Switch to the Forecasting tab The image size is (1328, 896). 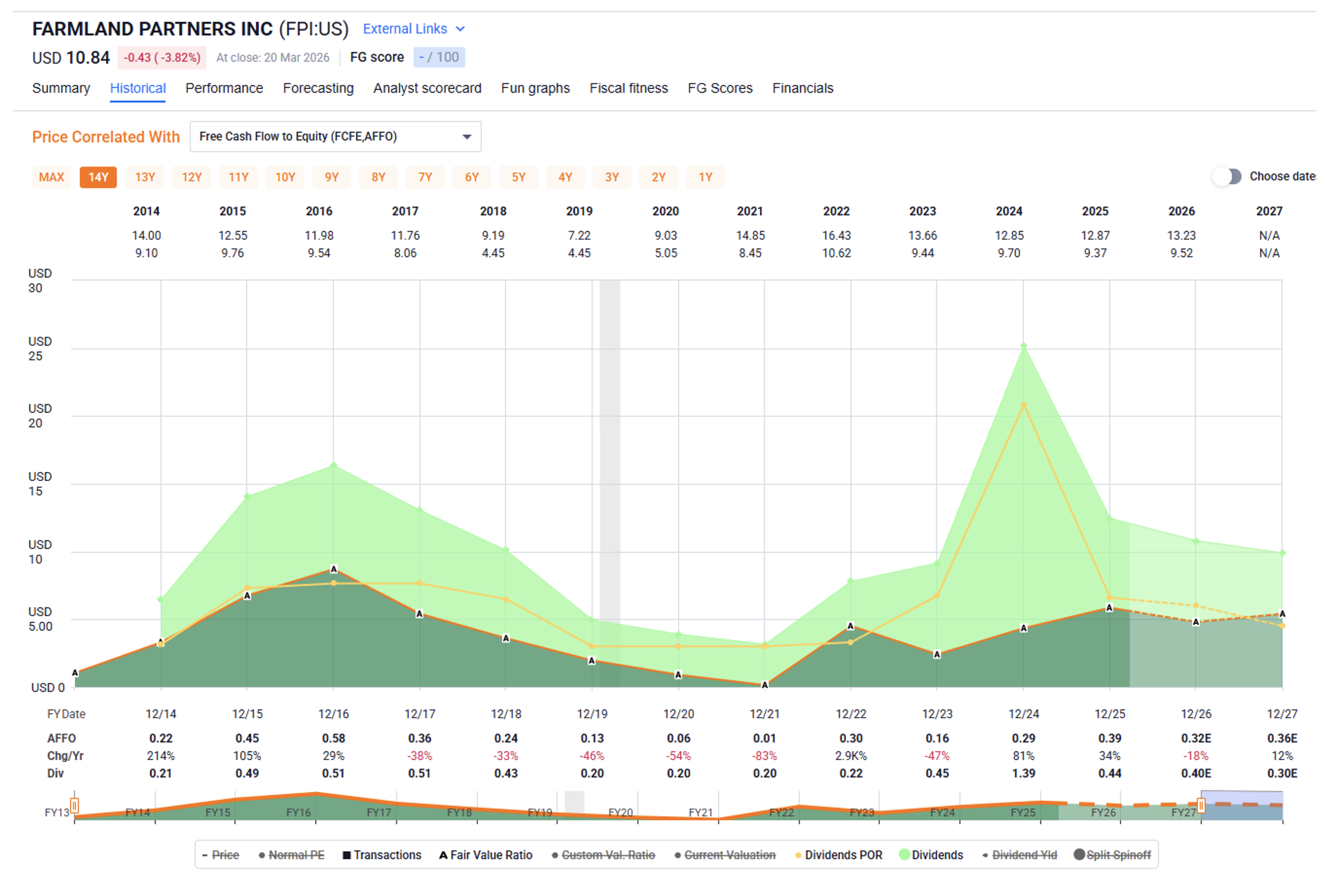coord(318,88)
